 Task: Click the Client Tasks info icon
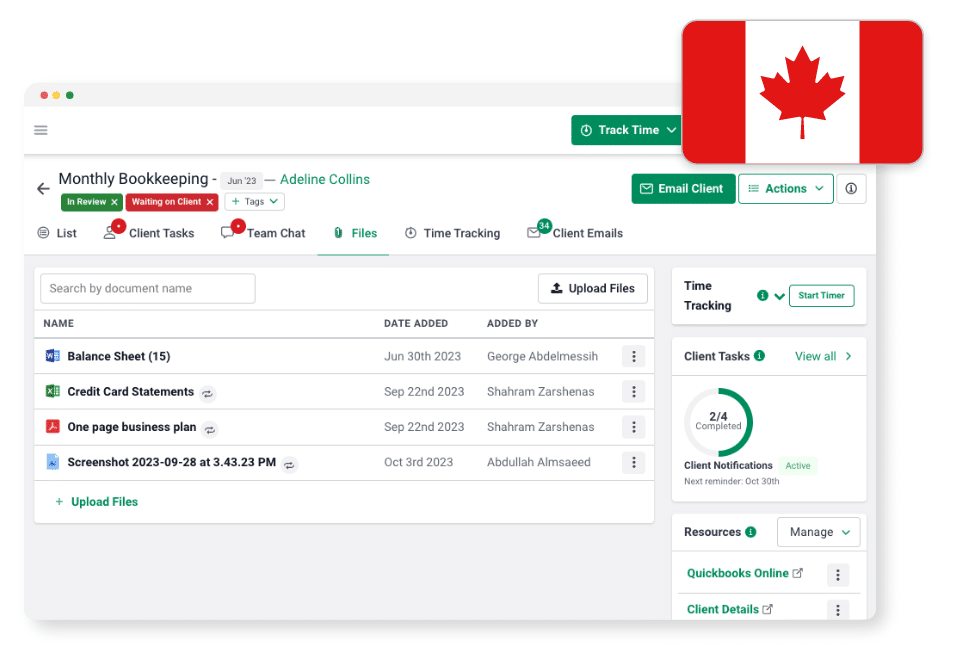point(759,356)
